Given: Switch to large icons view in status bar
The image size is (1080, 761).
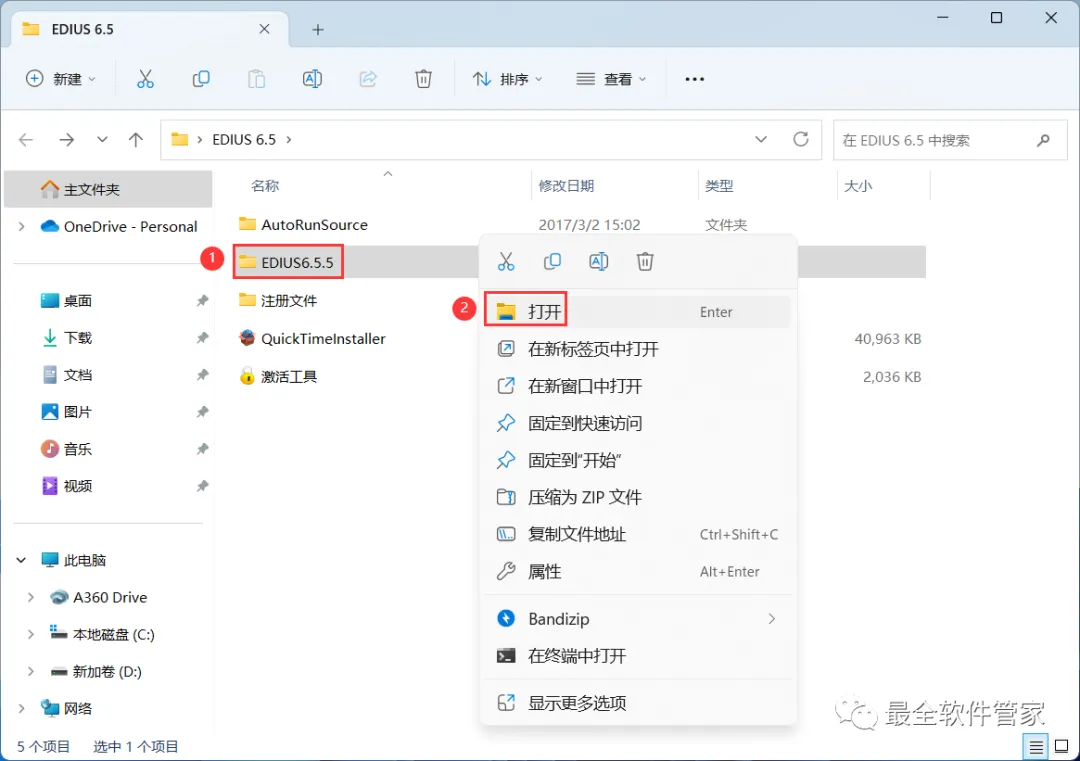Looking at the screenshot, I should 1061,747.
